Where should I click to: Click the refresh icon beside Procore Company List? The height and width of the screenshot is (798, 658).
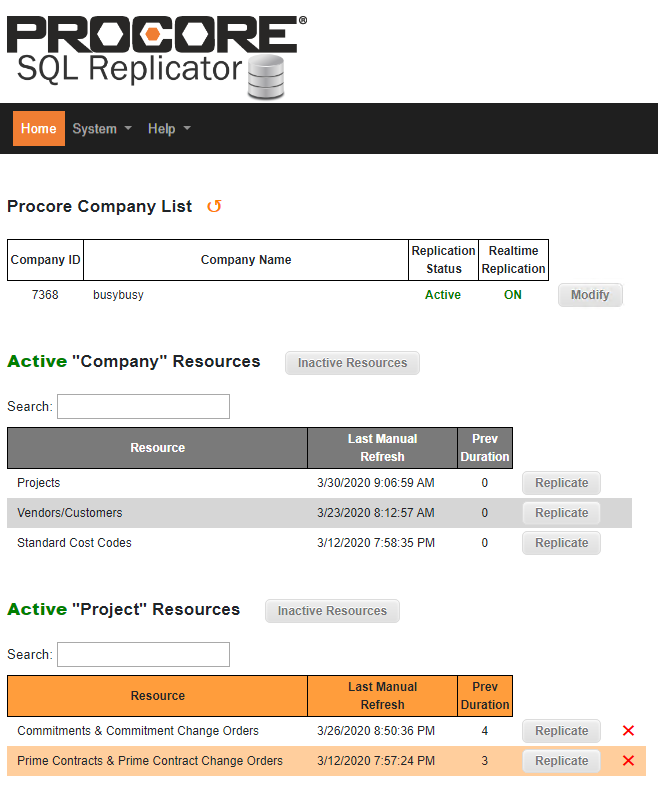214,206
